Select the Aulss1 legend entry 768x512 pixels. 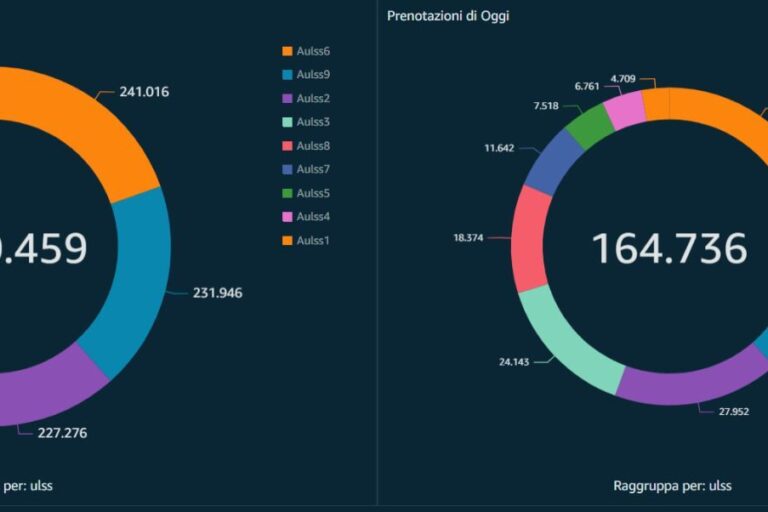312,240
